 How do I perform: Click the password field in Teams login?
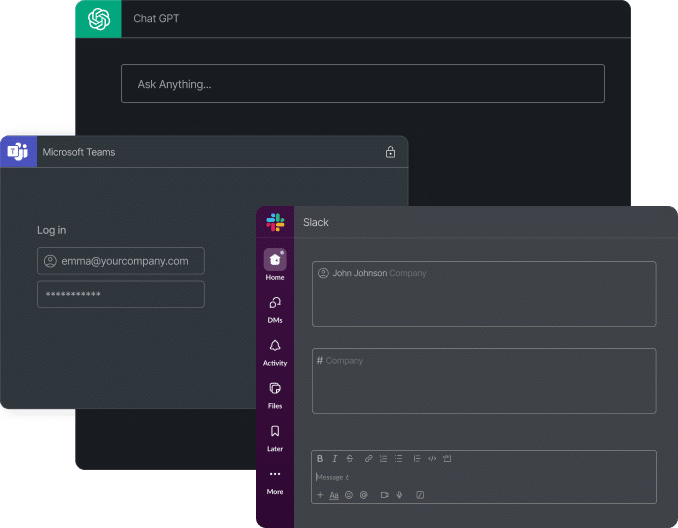tap(120, 294)
